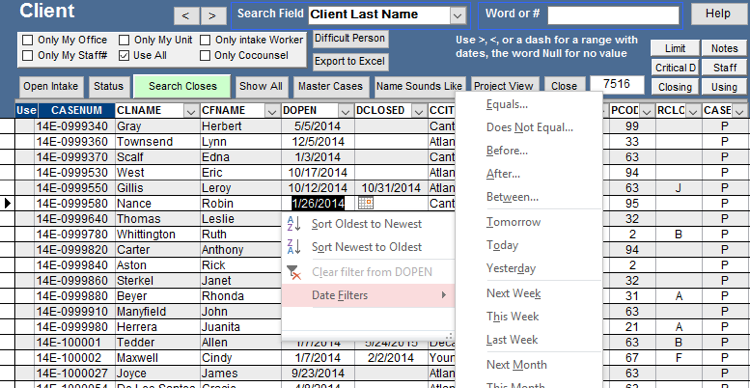Open the CASE column filter dropdown
The height and width of the screenshot is (388, 750).
click(739, 111)
